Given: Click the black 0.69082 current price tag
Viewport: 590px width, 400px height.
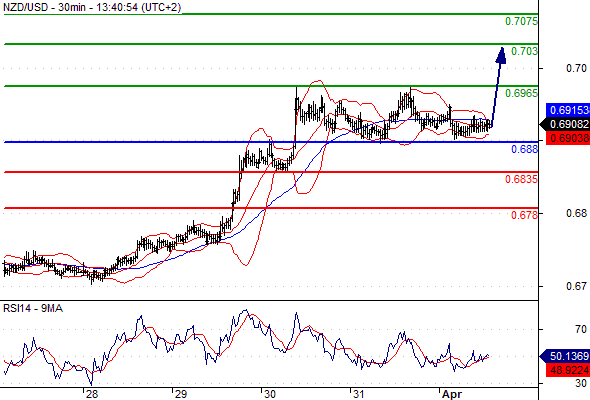Looking at the screenshot, I should click(x=565, y=124).
